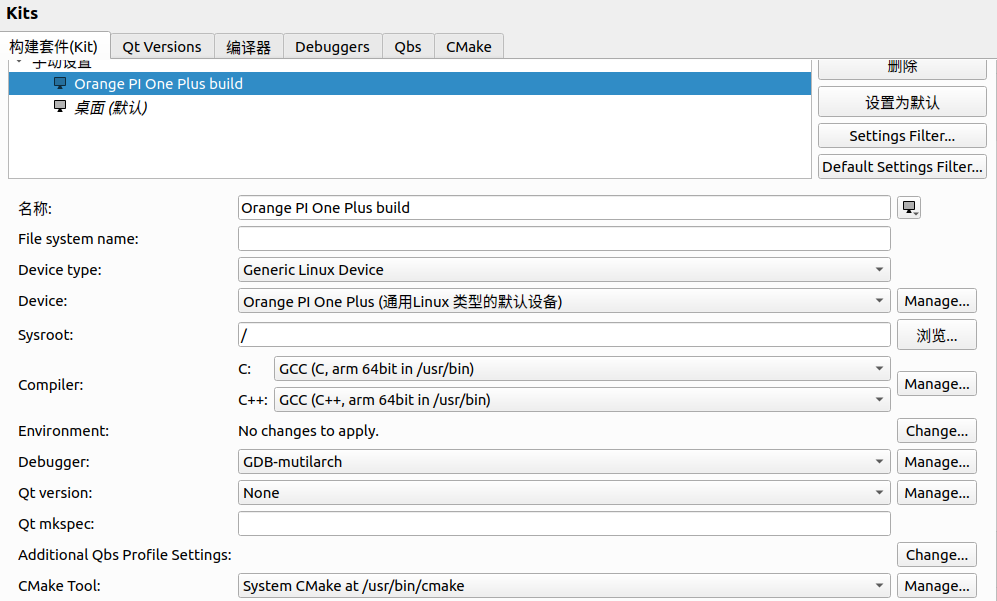Viewport: 997px width, 601px height.
Task: Click monitor icon of Orange PI One Plus build kit
Action: click(60, 83)
